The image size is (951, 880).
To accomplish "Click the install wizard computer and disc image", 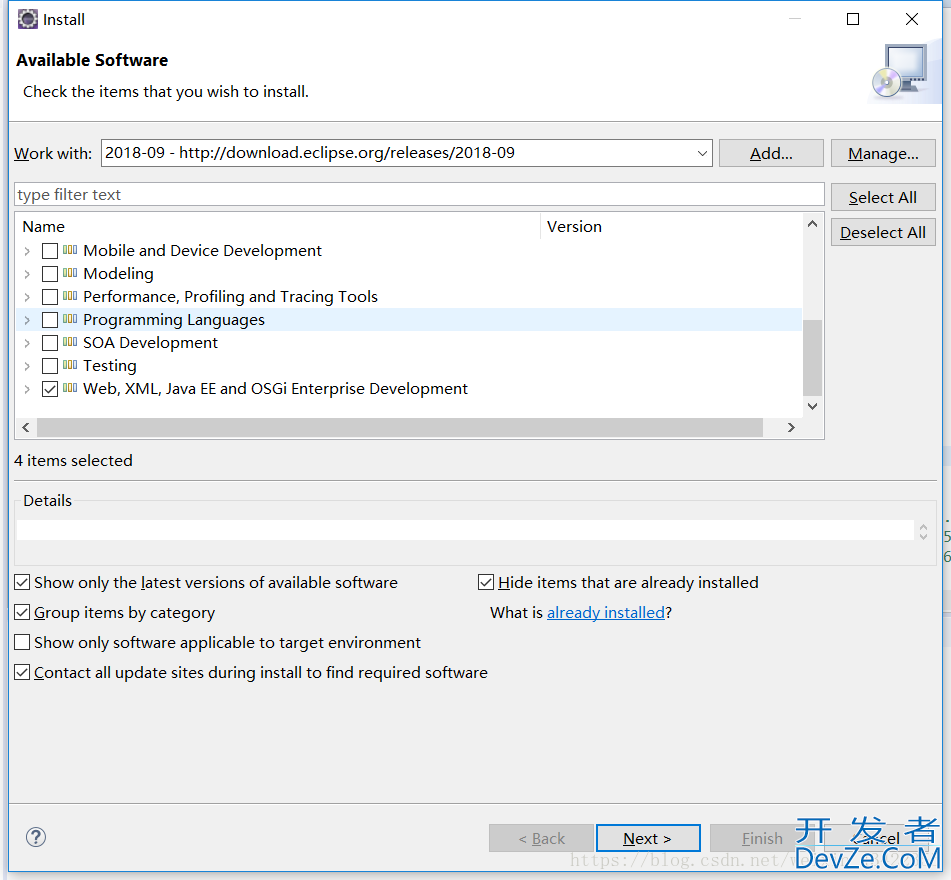I will 902,72.
